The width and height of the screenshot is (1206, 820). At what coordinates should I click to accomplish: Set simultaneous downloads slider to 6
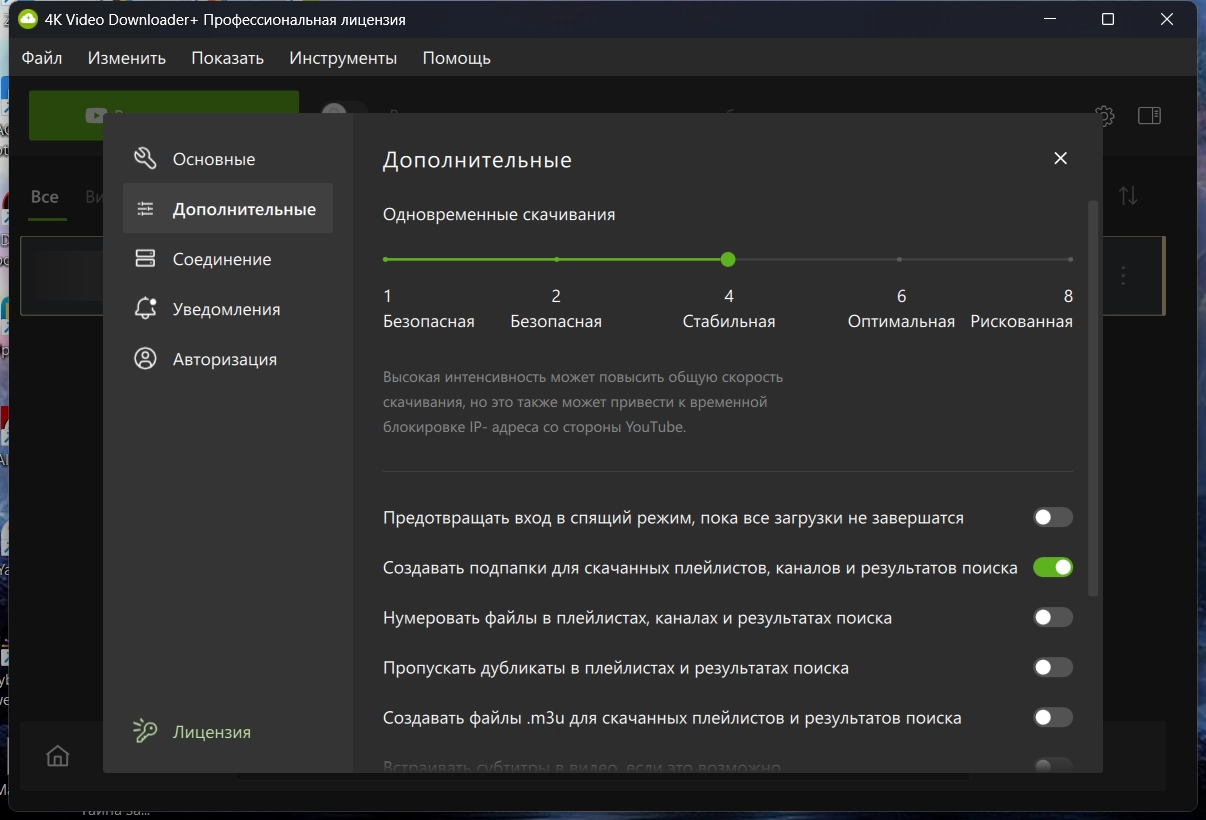click(x=900, y=260)
